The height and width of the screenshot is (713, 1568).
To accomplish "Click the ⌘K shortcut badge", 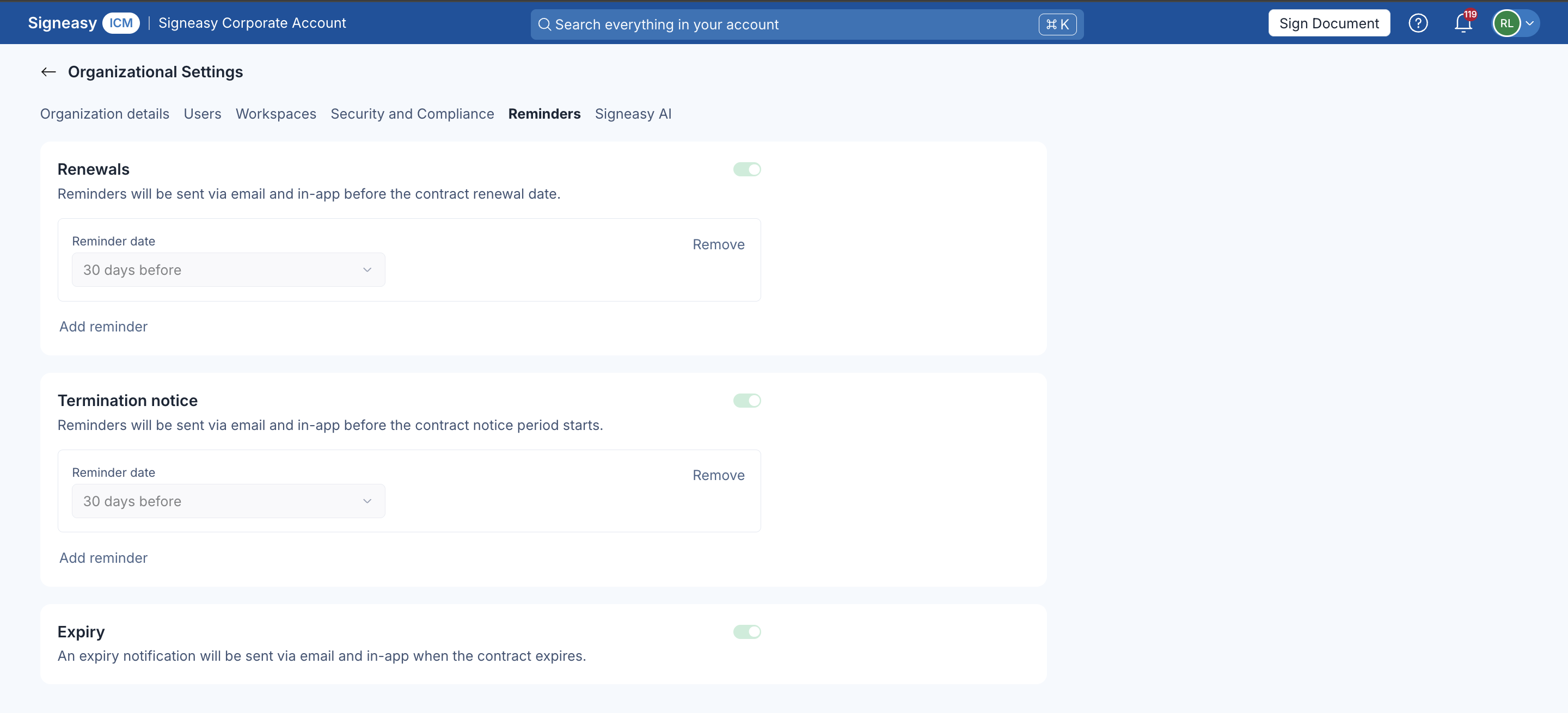I will tap(1057, 24).
